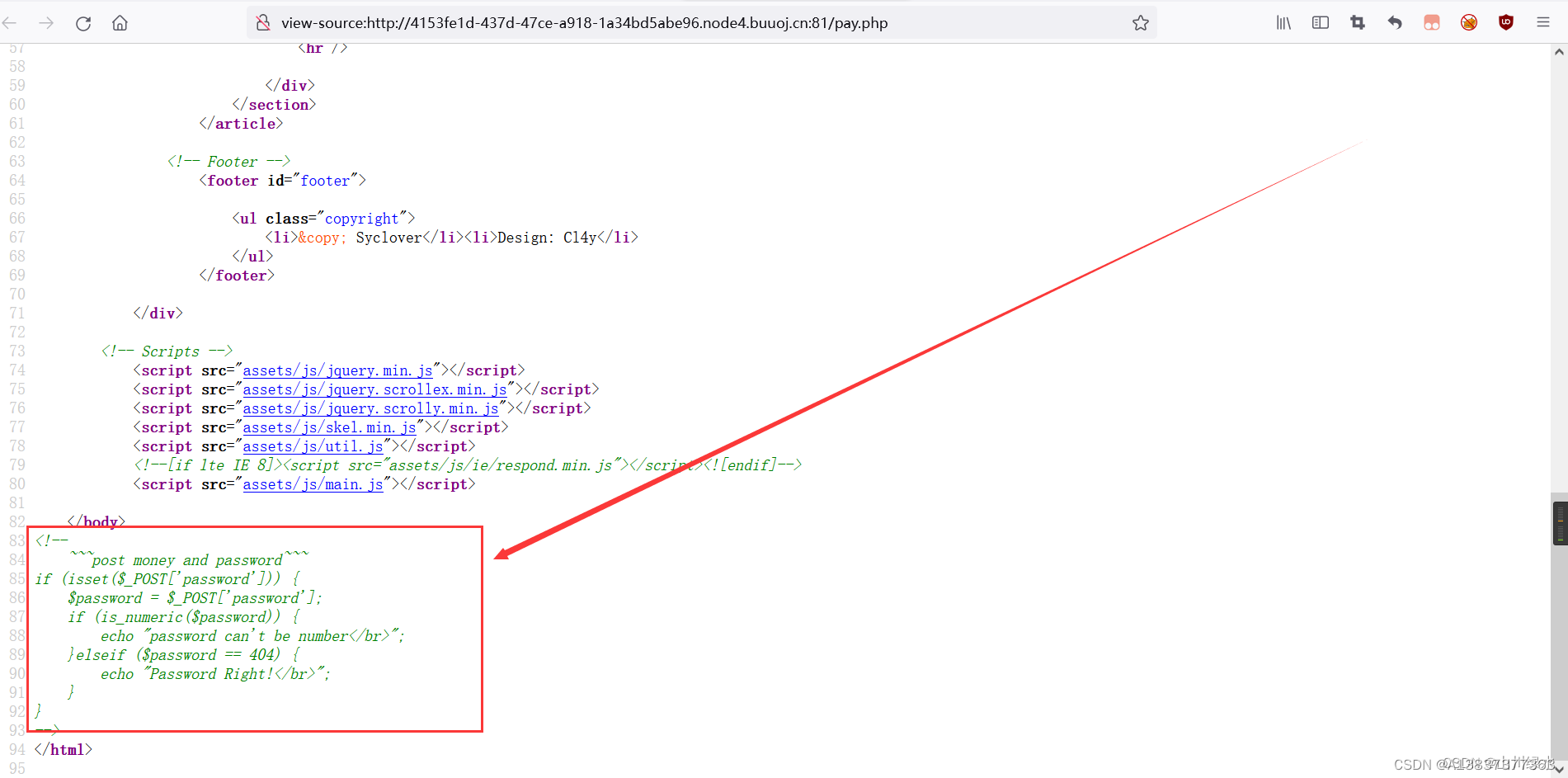Click the isset($_POST['password']) line
This screenshot has width=1568, height=778.
167,579
